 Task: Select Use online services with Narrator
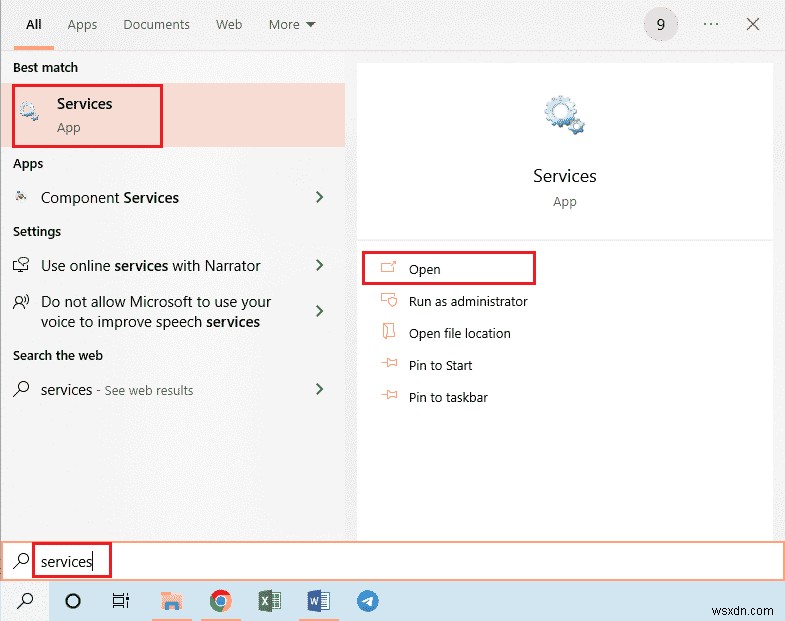(151, 265)
